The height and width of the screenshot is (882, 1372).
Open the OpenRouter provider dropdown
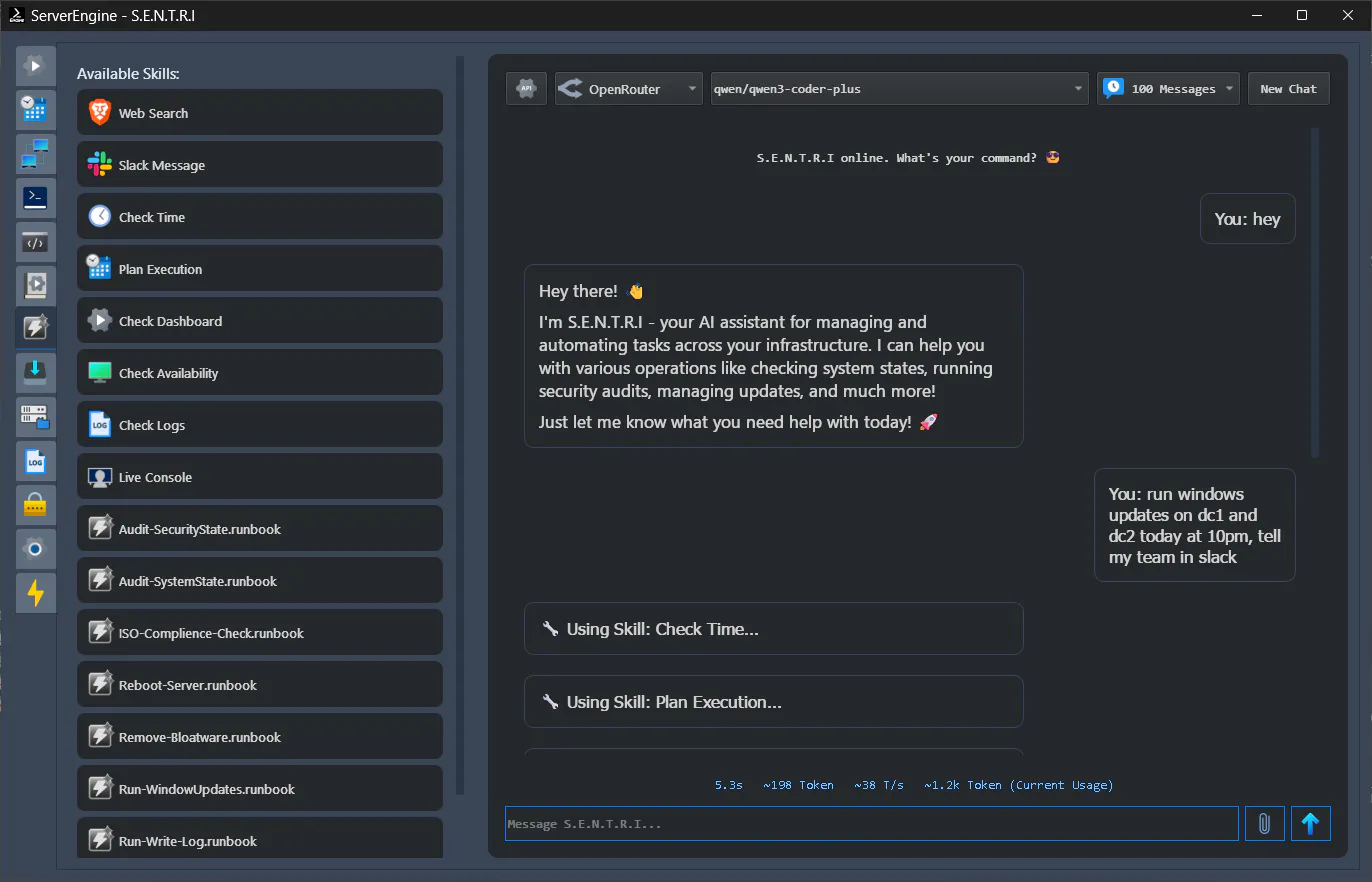tap(628, 88)
